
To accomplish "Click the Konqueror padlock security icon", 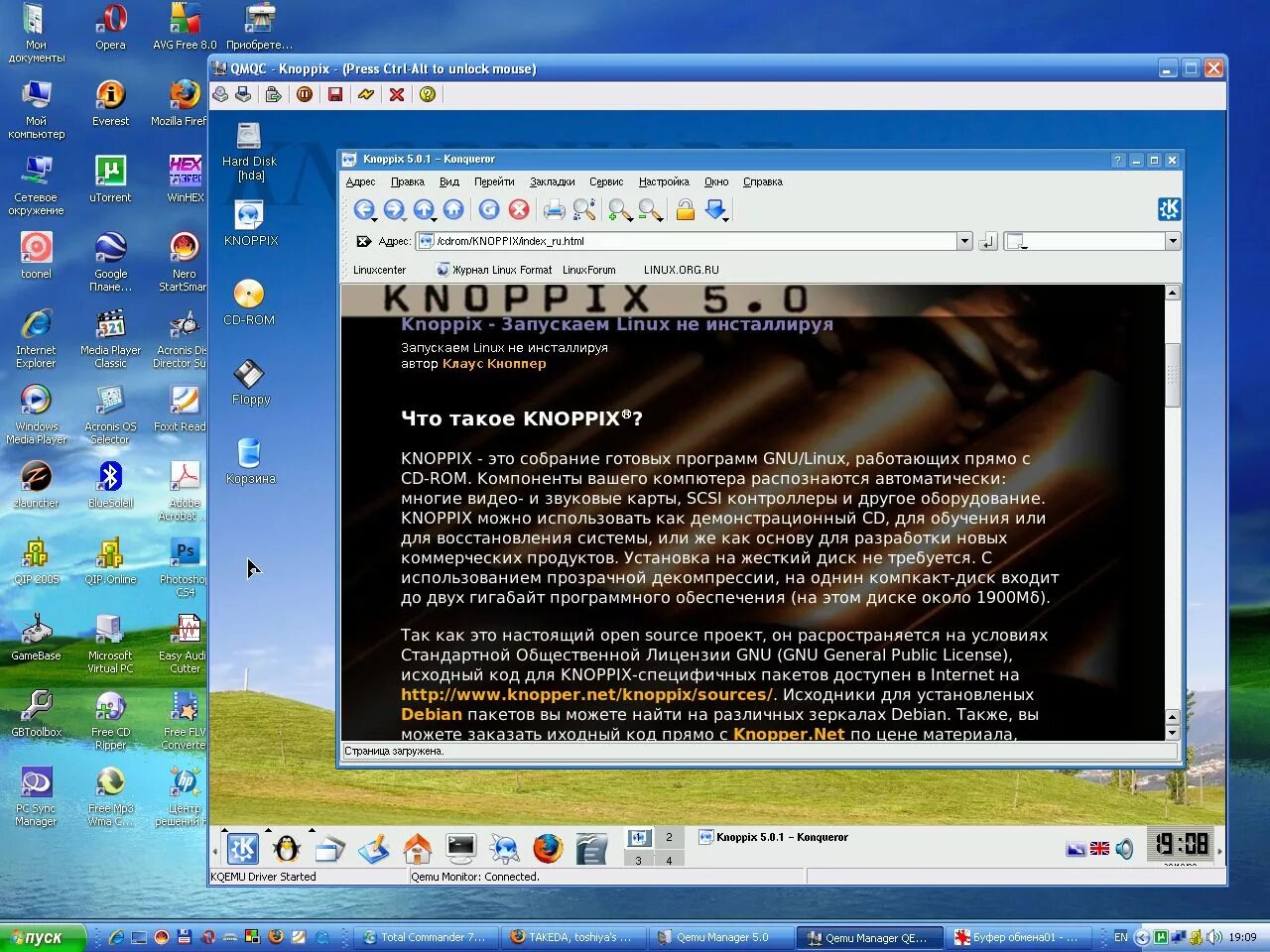I will click(x=685, y=209).
